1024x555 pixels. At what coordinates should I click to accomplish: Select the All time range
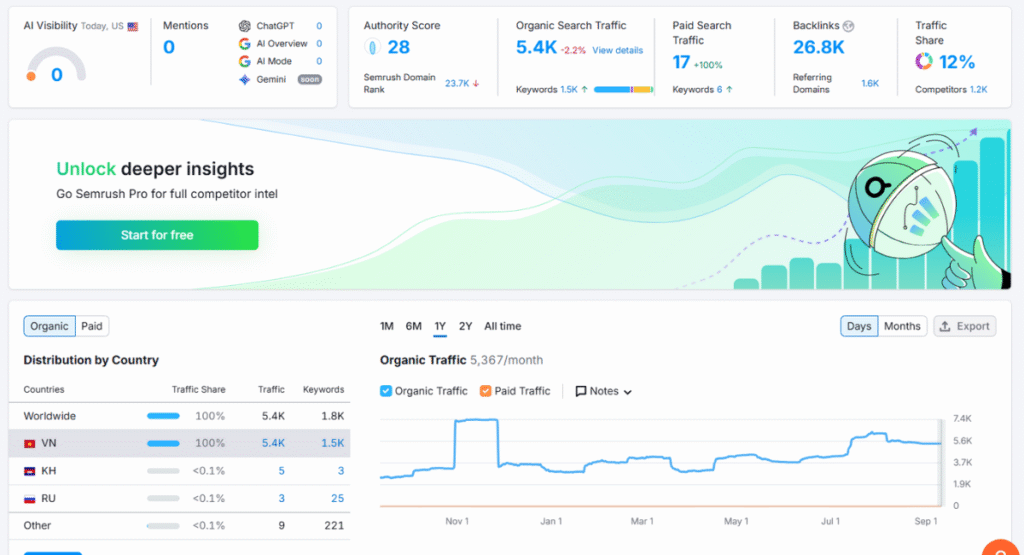tap(502, 326)
